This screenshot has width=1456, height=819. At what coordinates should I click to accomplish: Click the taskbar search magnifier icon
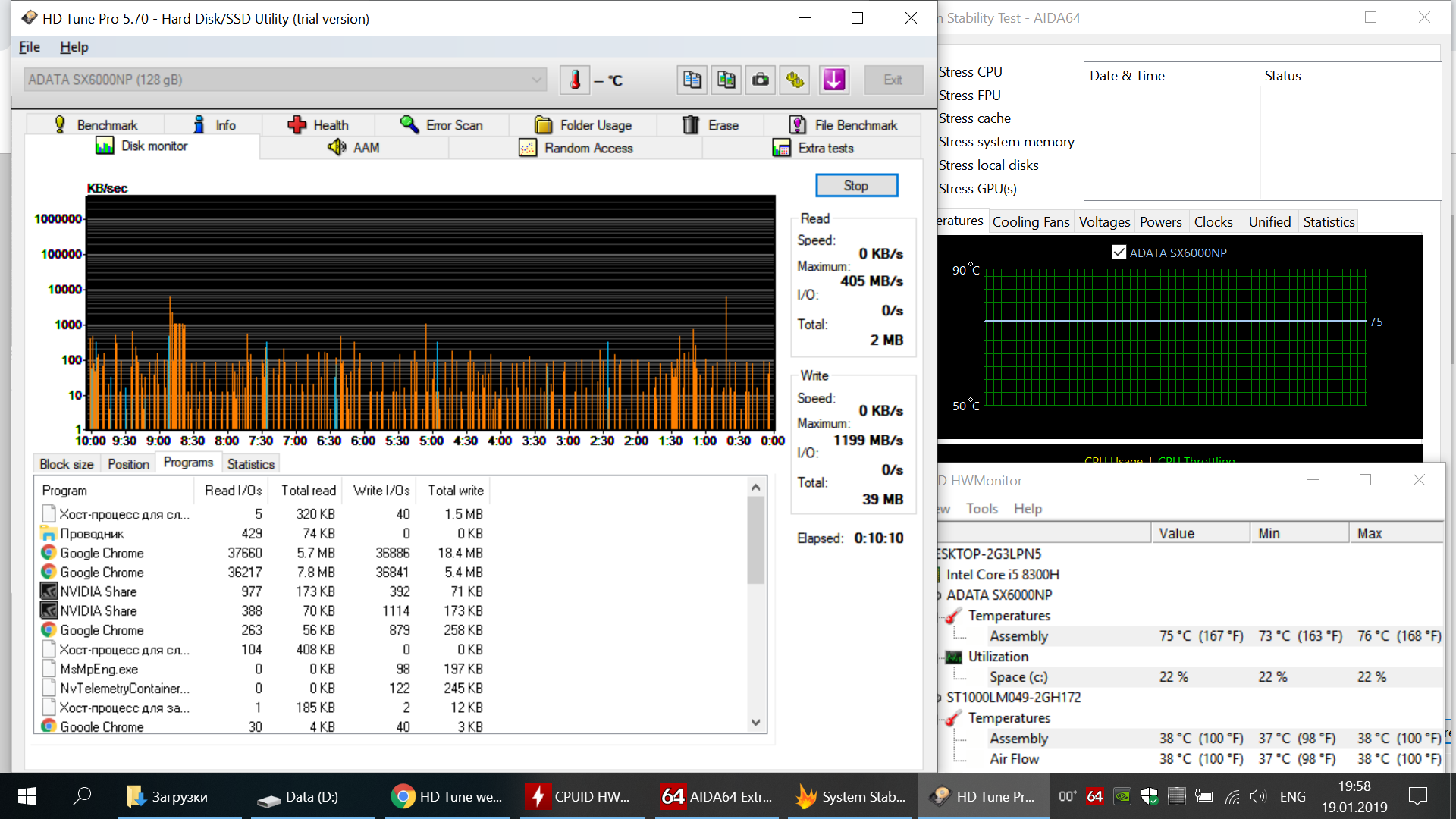[x=81, y=796]
